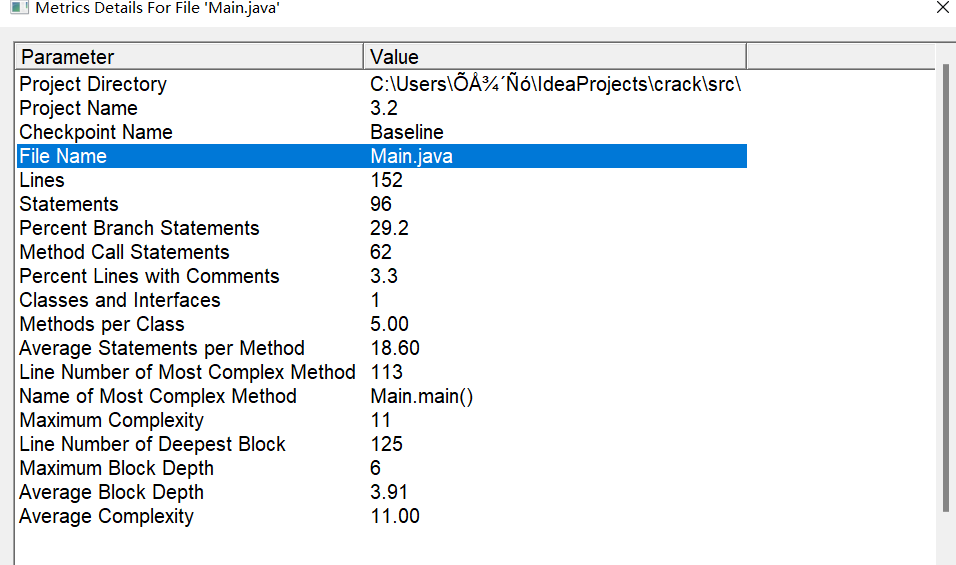Click the Value column header
The height and width of the screenshot is (565, 956).
tap(554, 56)
